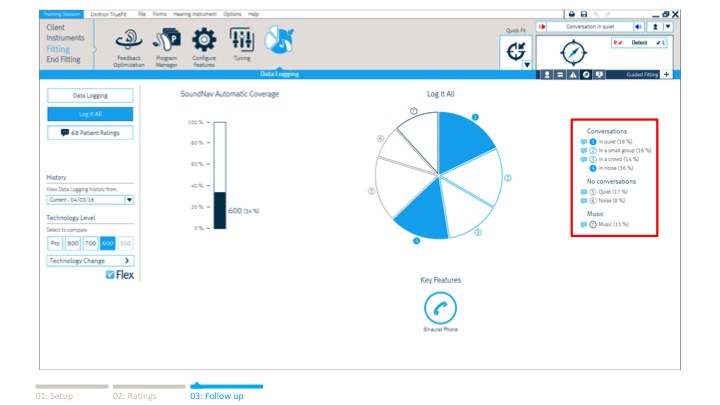This screenshot has height=405, width=720.
Task: Click the SoundNav coverage bar filled portion
Action: (x=220, y=210)
